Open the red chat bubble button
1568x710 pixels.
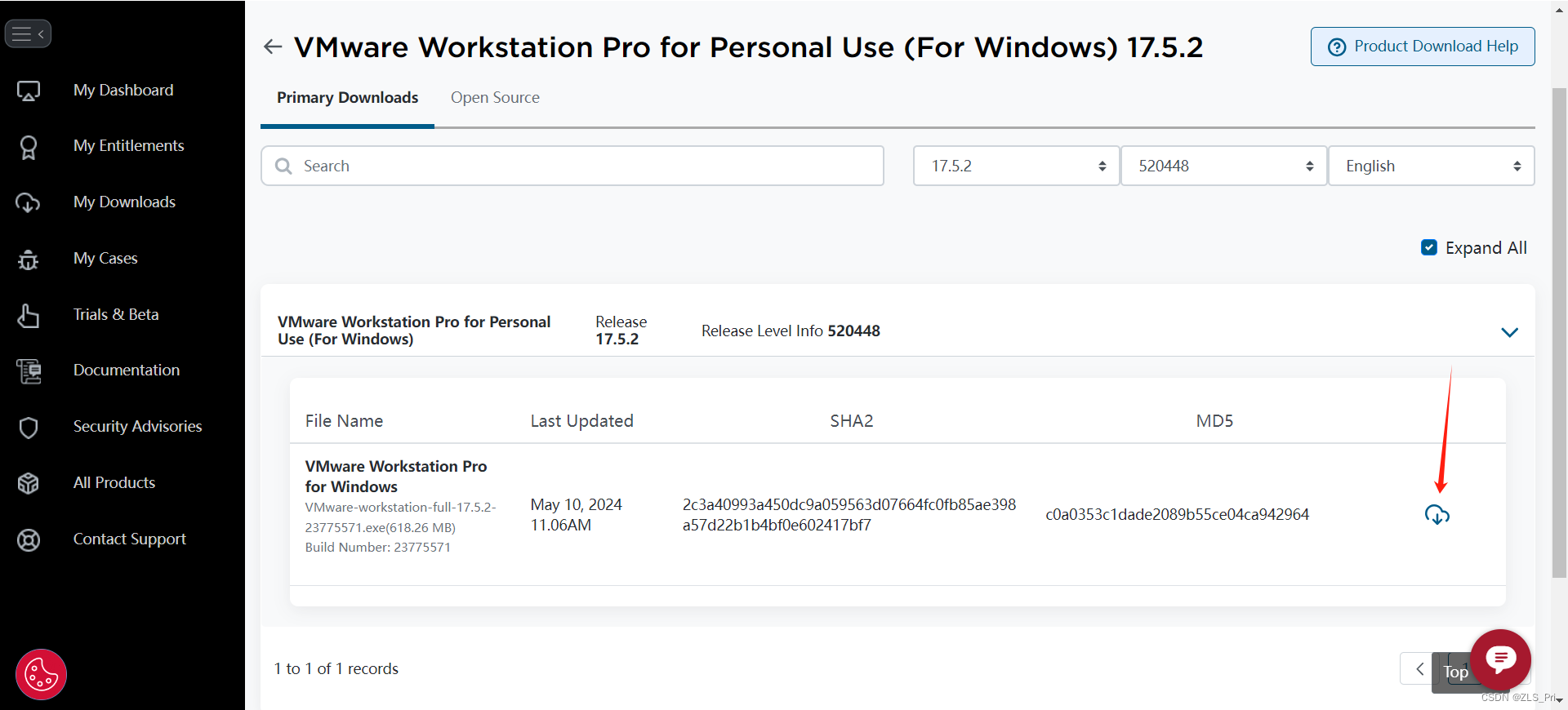coord(1500,659)
